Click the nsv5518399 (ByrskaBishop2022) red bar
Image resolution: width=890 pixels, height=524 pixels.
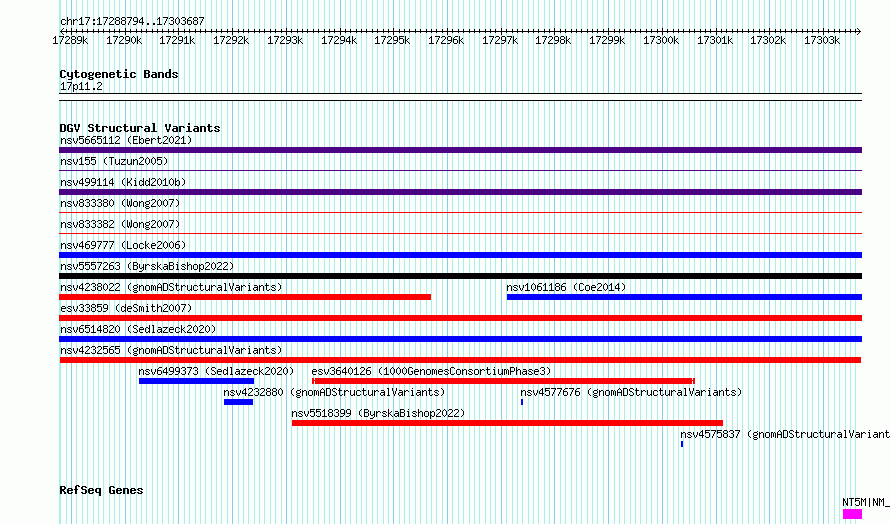[x=507, y=423]
